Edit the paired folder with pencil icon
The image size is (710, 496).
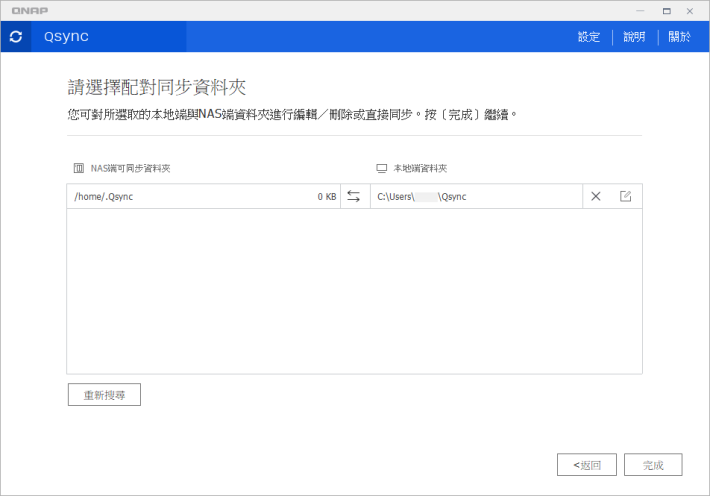click(x=625, y=196)
